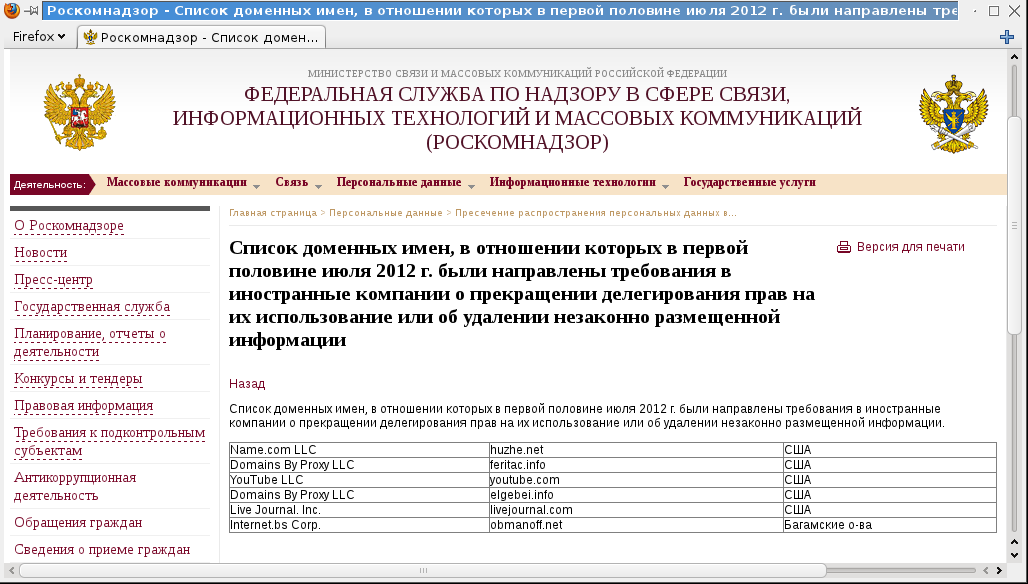Click Персональные данные breadcrumb link
The image size is (1028, 584).
point(386,213)
